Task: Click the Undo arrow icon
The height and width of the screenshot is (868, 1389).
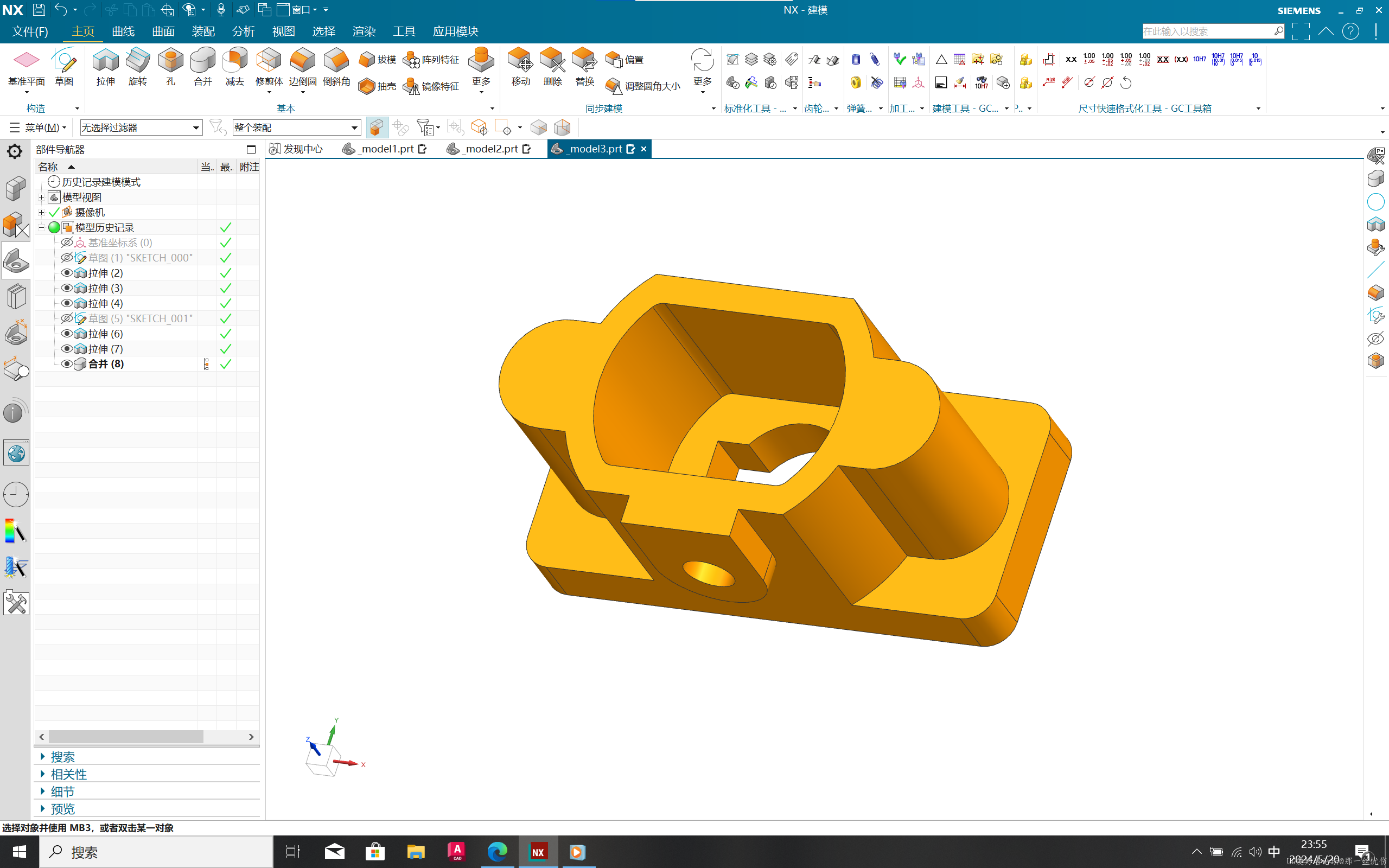Action: point(61,10)
